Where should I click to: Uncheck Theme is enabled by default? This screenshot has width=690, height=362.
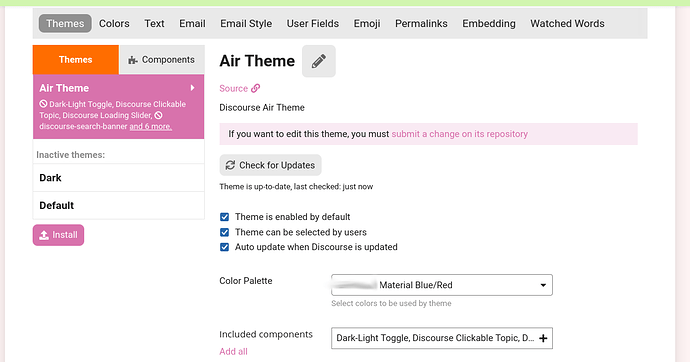pos(224,217)
